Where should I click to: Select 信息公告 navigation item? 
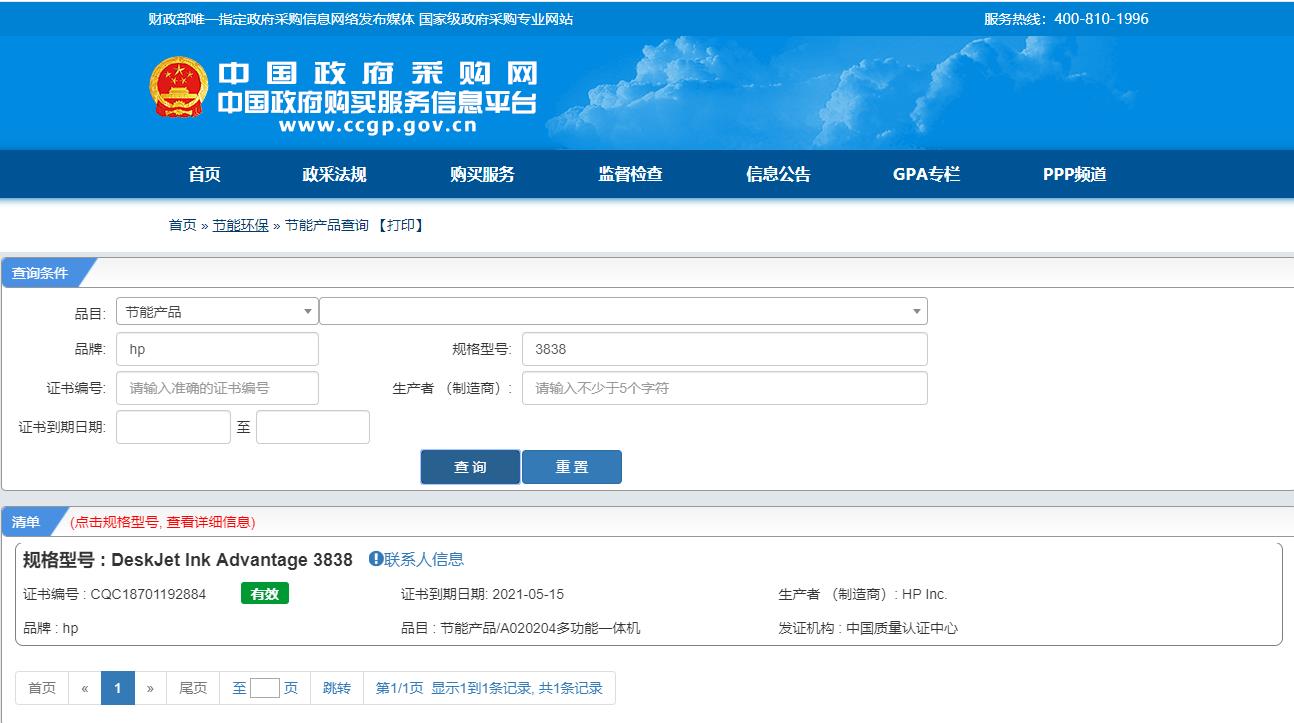pyautogui.click(x=778, y=174)
